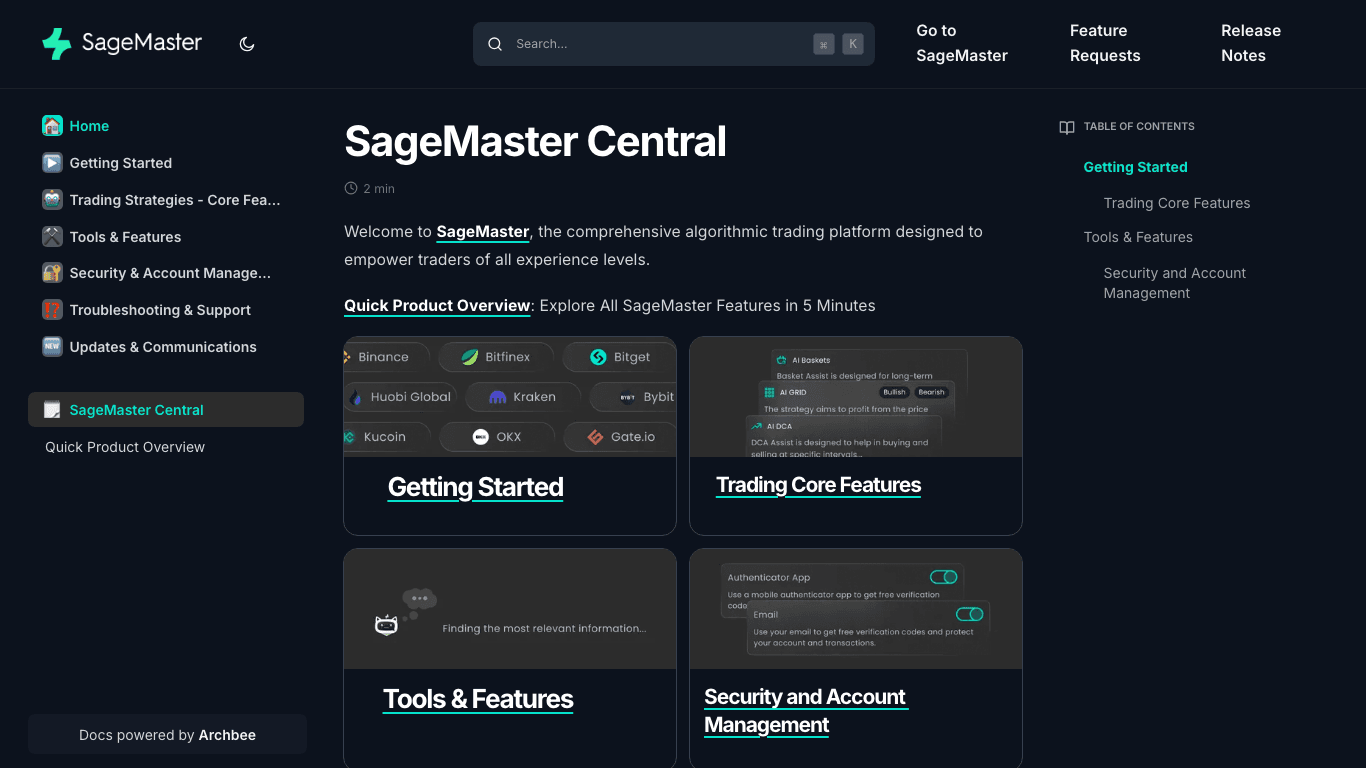Click the NEW badge icon for Updates
1366x768 pixels.
(52, 346)
